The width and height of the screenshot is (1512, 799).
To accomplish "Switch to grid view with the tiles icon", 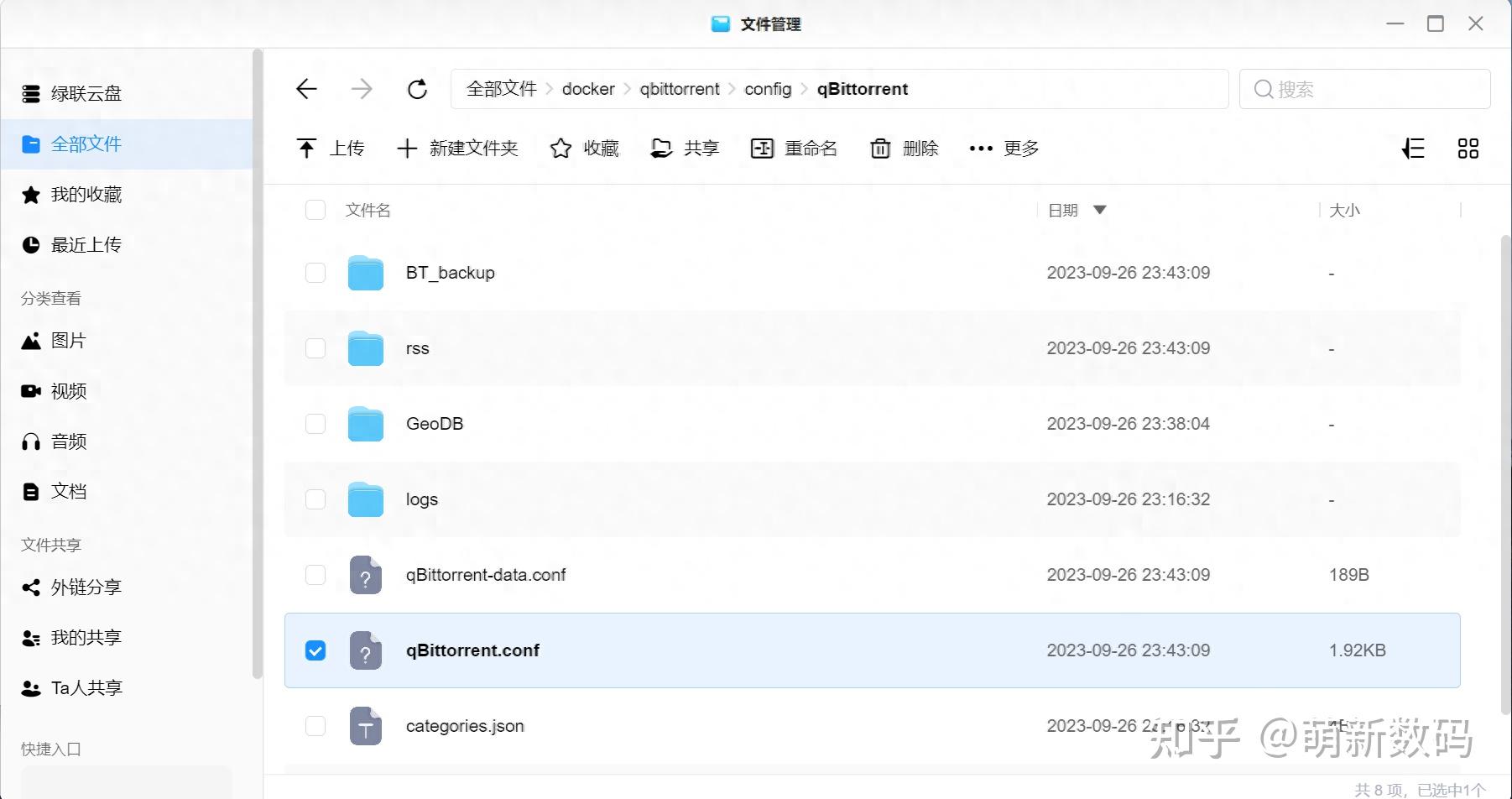I will coord(1468,148).
